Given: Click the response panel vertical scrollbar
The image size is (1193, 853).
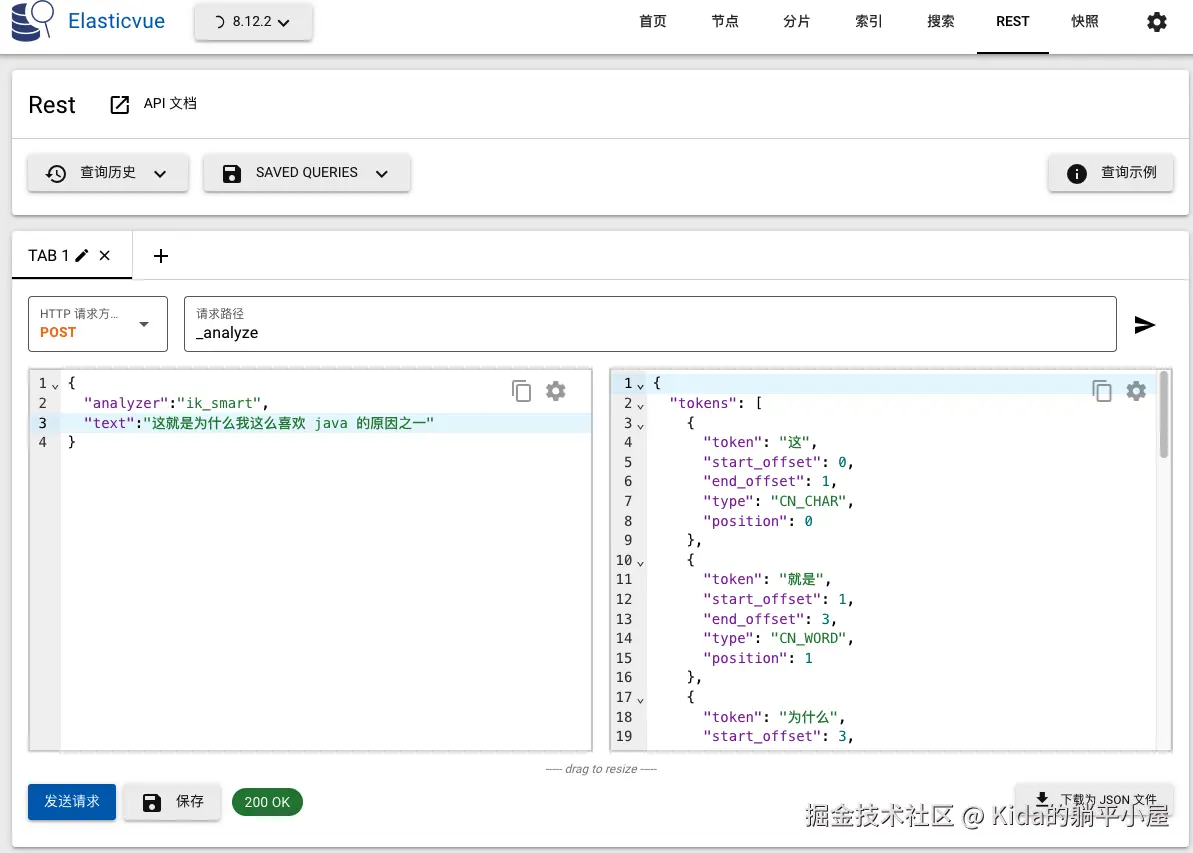Looking at the screenshot, I should coord(1163,415).
